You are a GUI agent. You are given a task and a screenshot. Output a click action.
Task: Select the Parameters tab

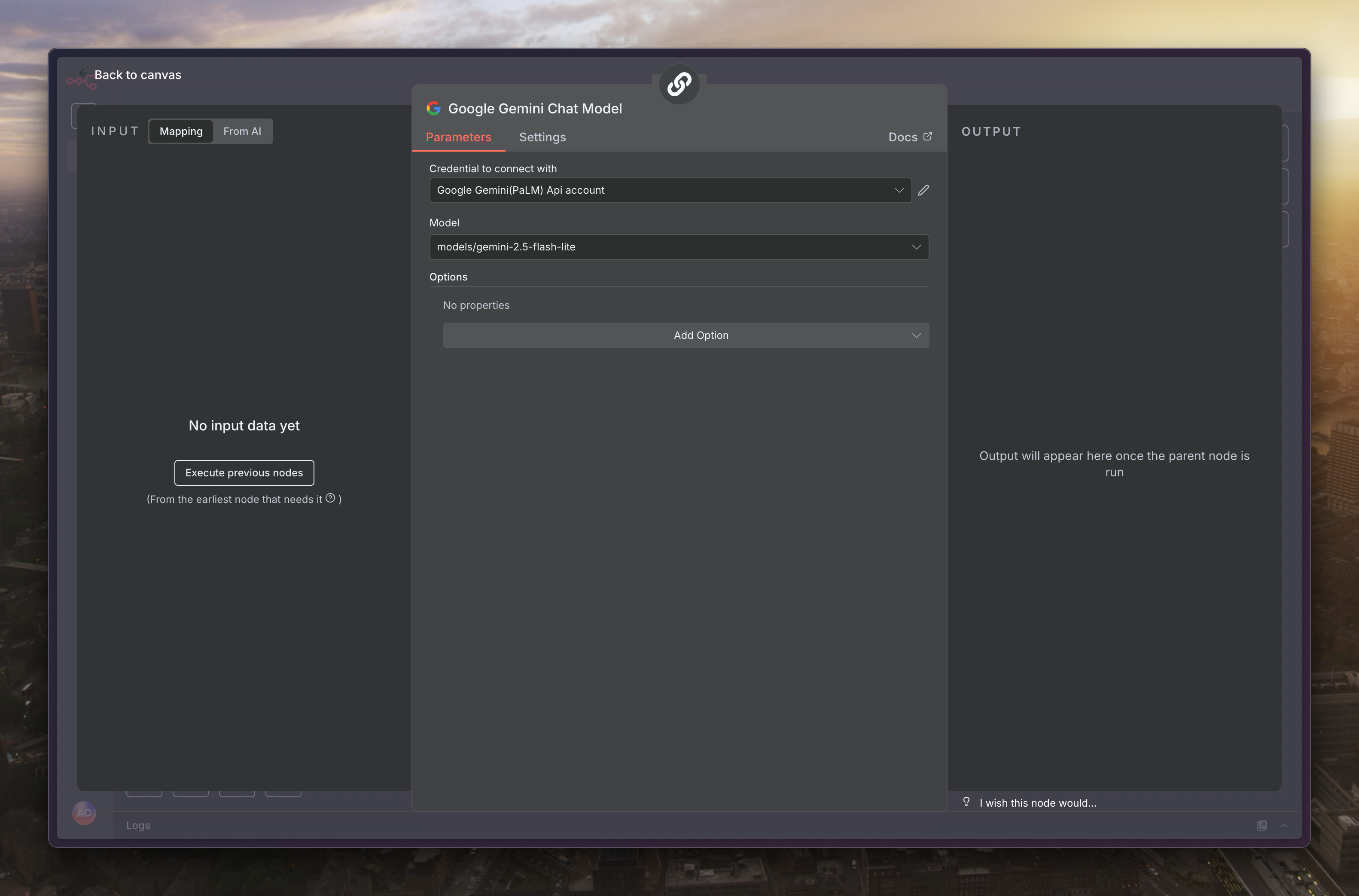458,137
